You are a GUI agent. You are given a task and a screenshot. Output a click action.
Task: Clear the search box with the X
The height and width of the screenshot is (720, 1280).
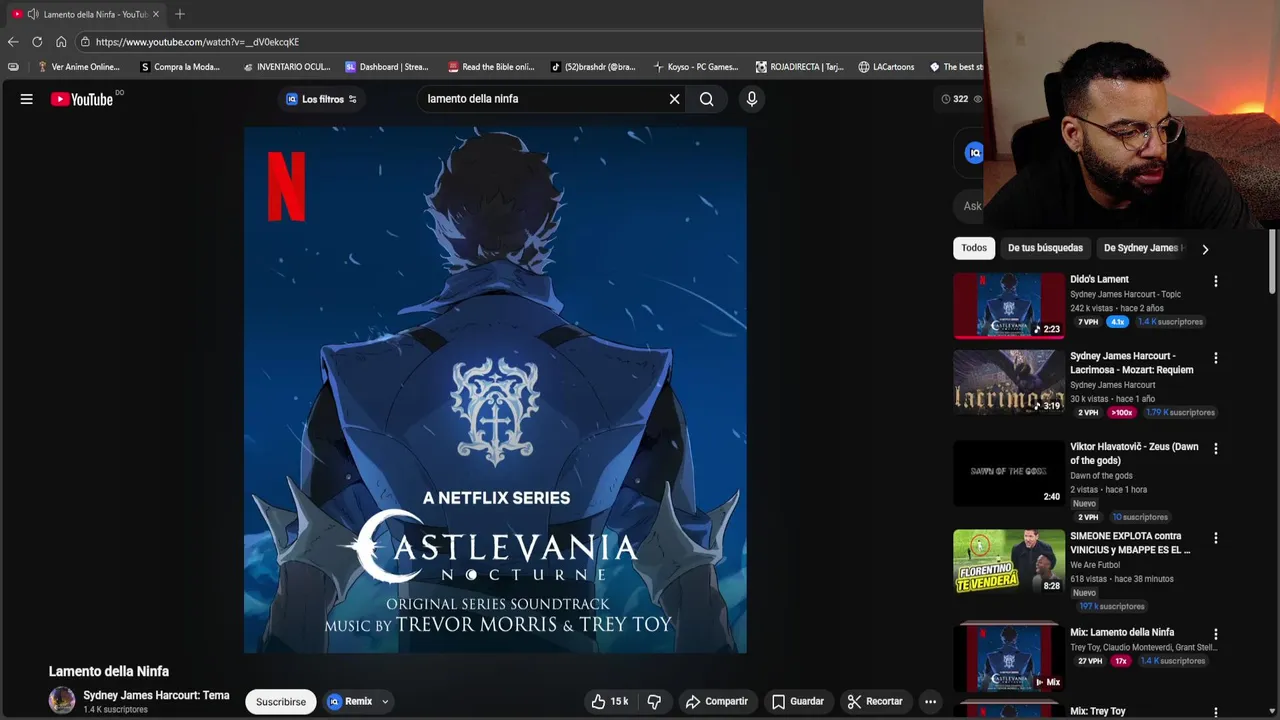(674, 99)
